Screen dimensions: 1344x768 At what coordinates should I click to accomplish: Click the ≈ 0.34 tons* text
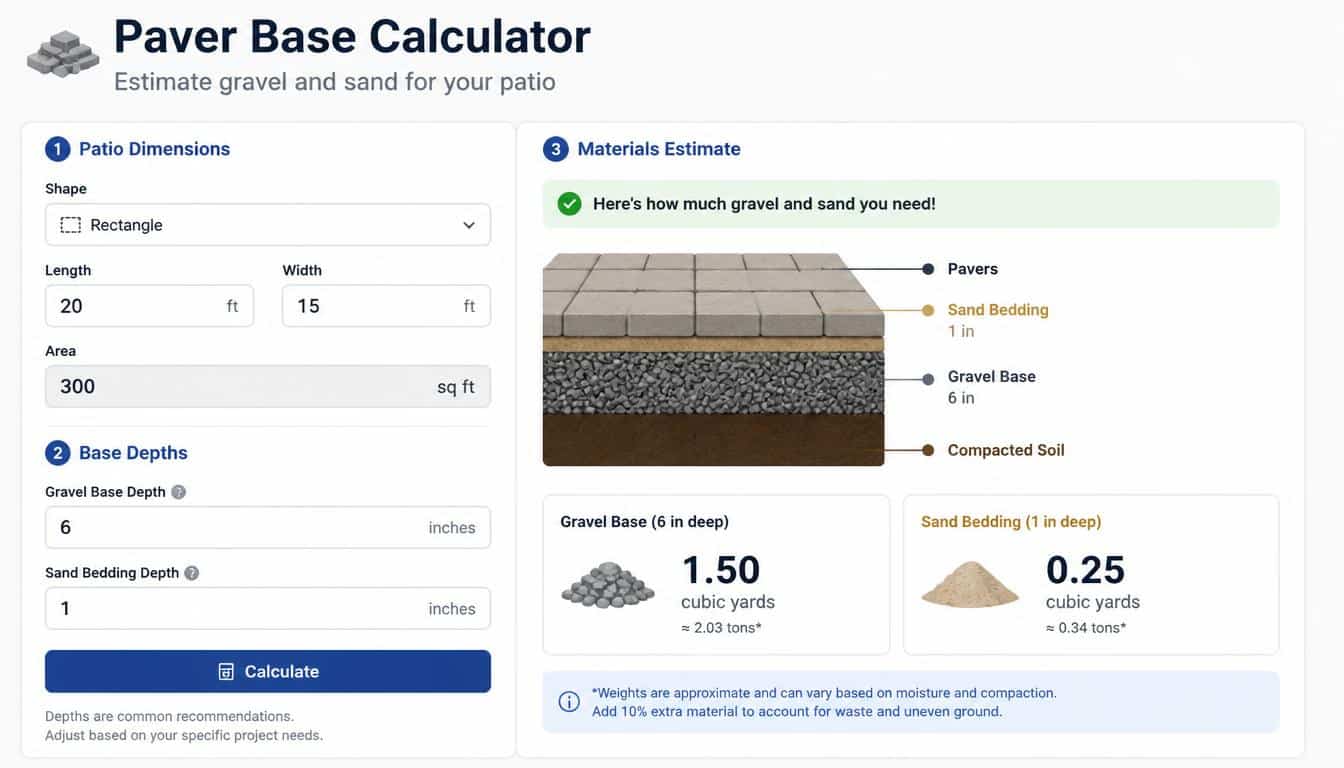[1086, 628]
